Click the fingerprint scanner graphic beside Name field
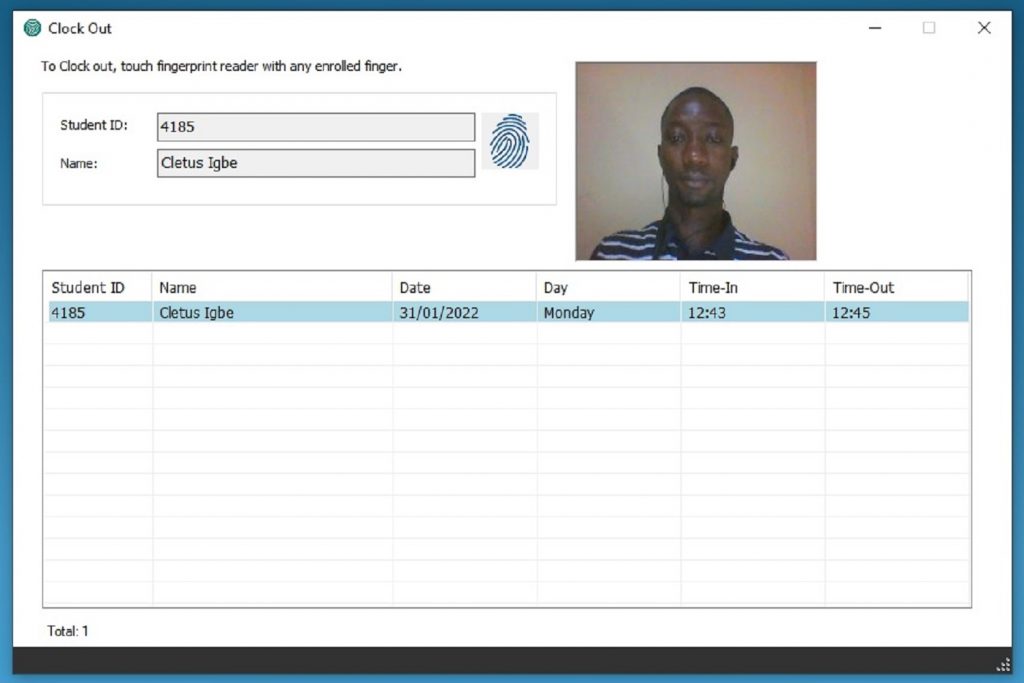 [x=510, y=140]
